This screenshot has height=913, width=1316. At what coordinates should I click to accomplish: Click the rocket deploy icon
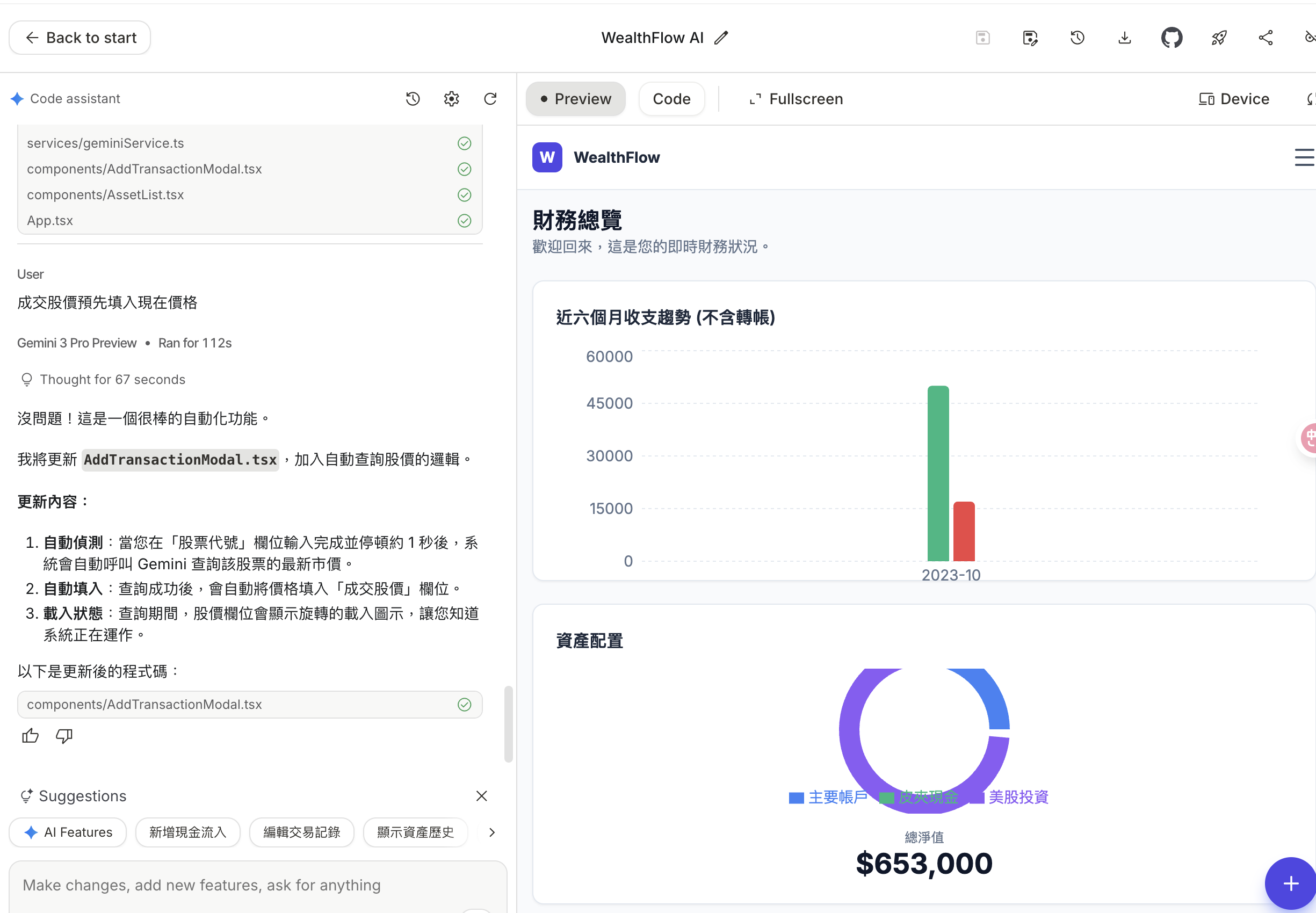pos(1219,38)
